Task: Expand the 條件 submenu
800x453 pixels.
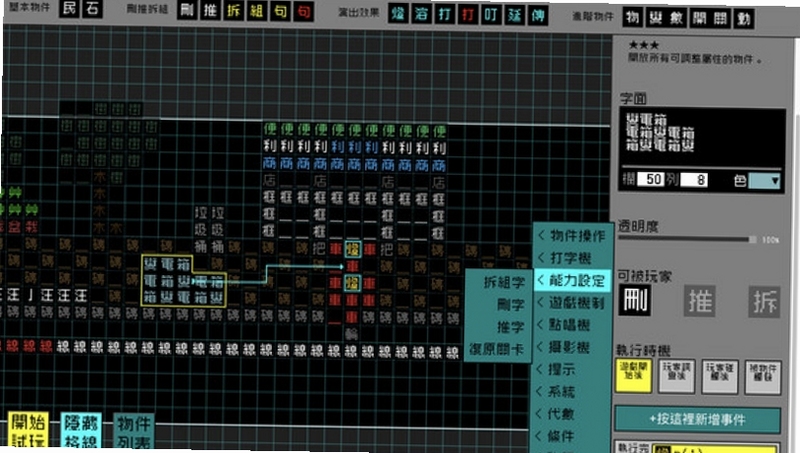Action: 571,436
